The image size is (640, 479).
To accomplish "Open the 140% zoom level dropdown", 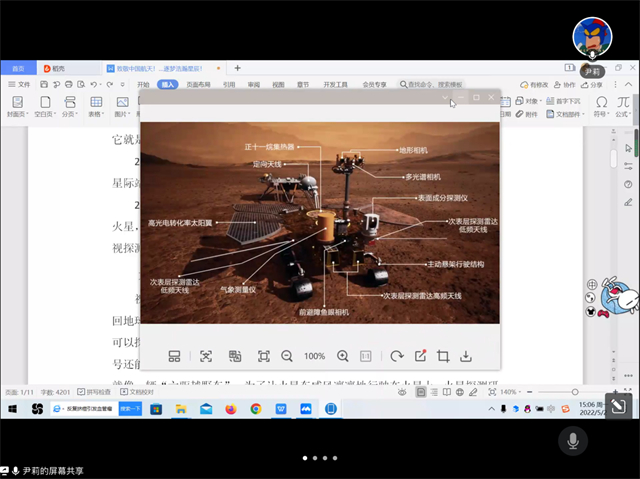I will pos(511,392).
